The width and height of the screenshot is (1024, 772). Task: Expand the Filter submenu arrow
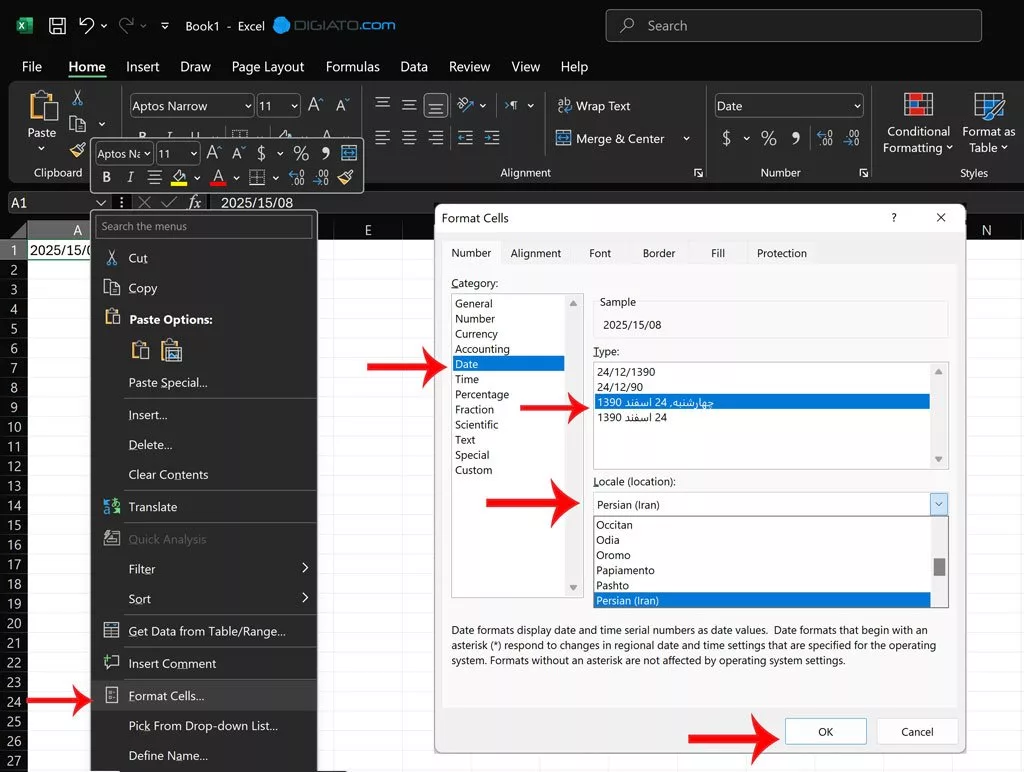click(305, 568)
